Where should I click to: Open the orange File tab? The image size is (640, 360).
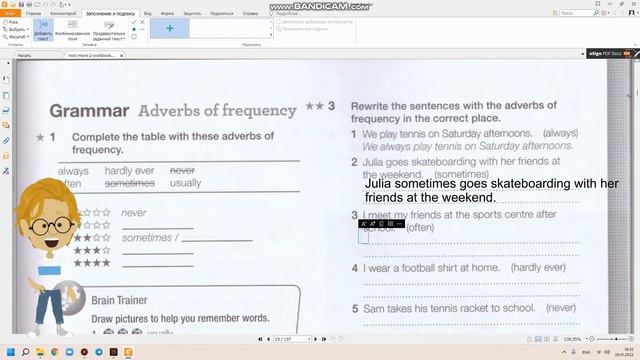tap(10, 13)
